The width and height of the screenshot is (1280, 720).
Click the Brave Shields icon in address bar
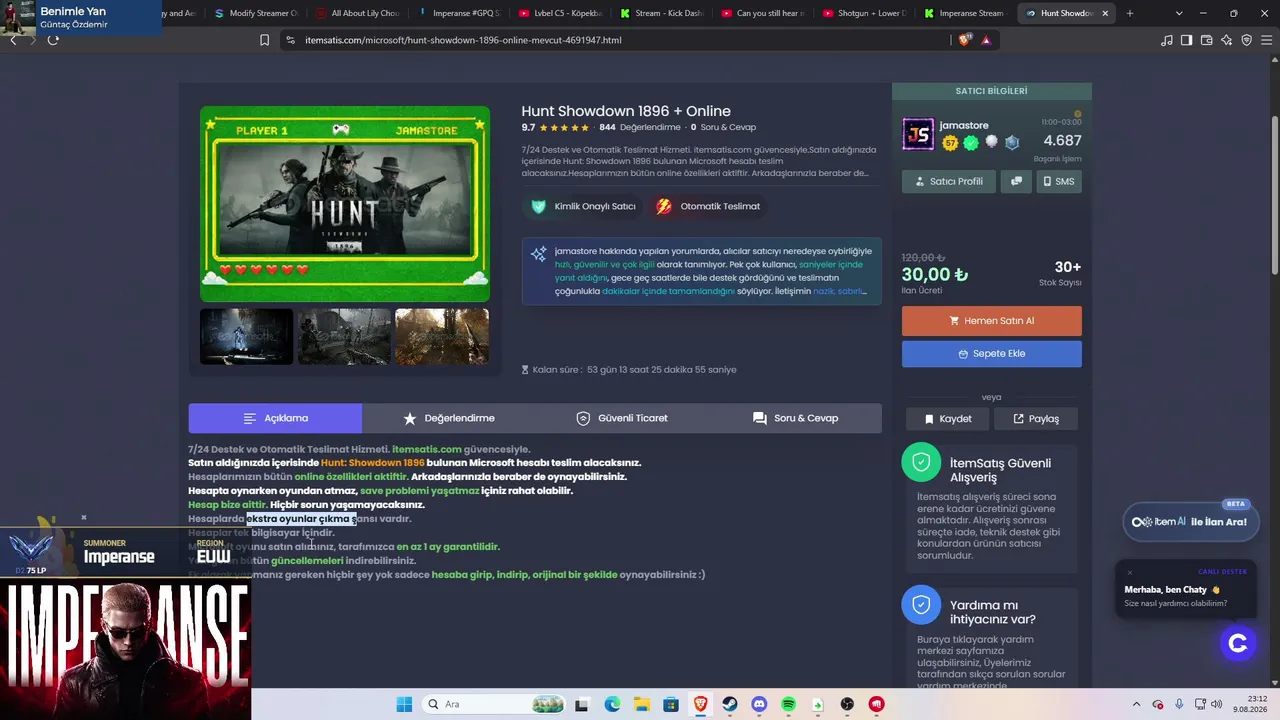click(965, 40)
